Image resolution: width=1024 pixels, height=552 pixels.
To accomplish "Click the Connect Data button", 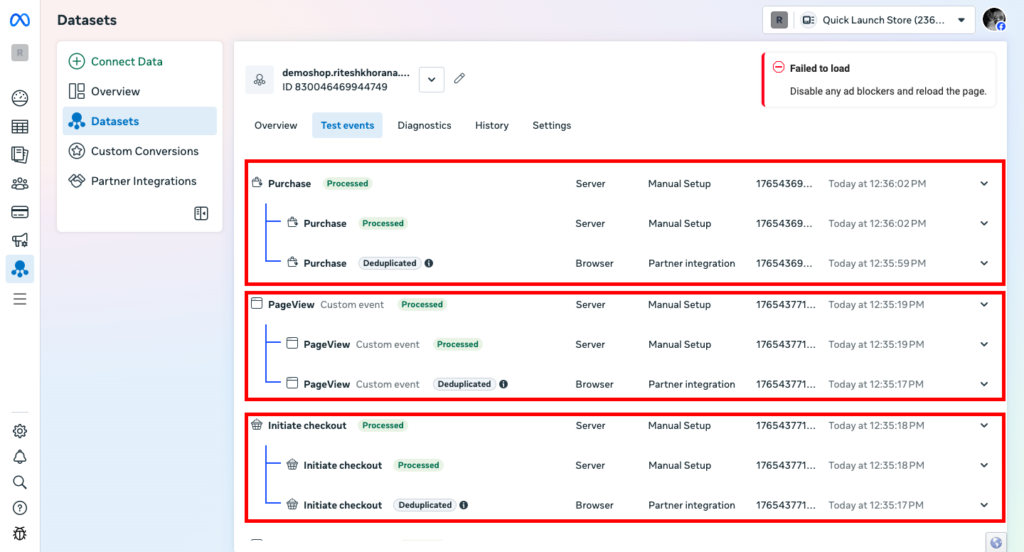I will pyautogui.click(x=116, y=61).
